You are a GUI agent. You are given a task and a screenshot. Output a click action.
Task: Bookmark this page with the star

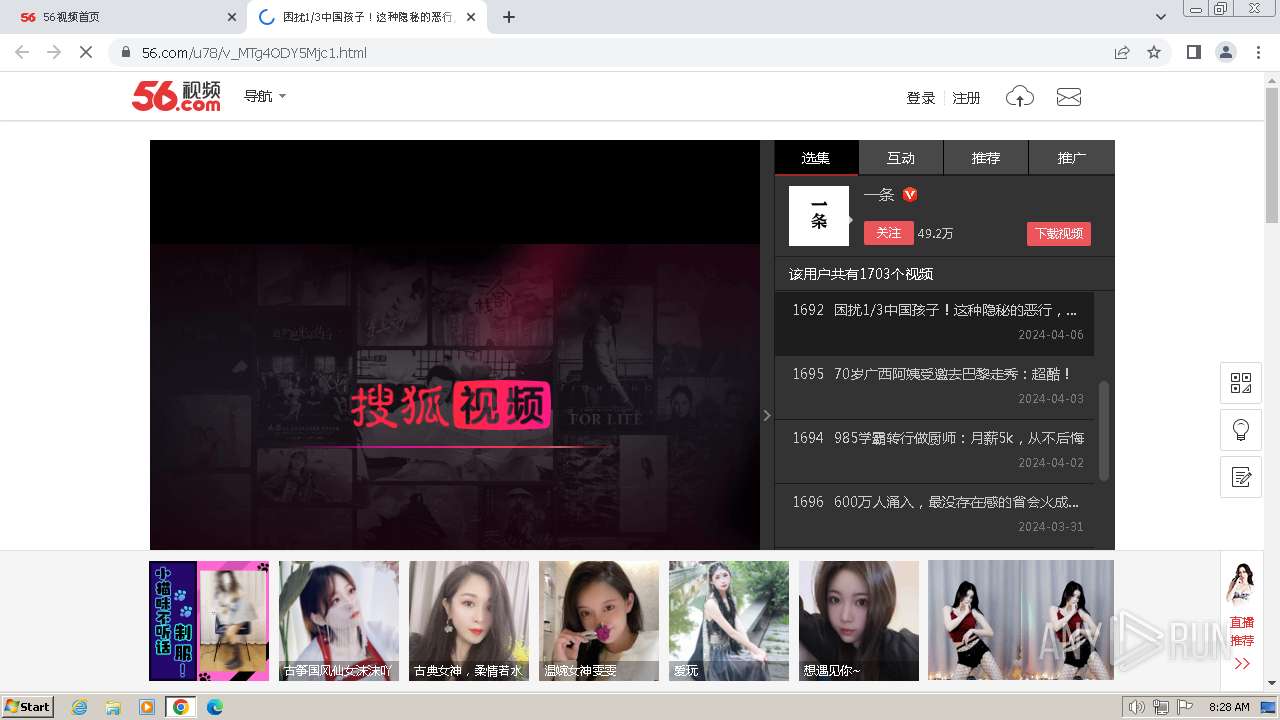pos(1154,52)
